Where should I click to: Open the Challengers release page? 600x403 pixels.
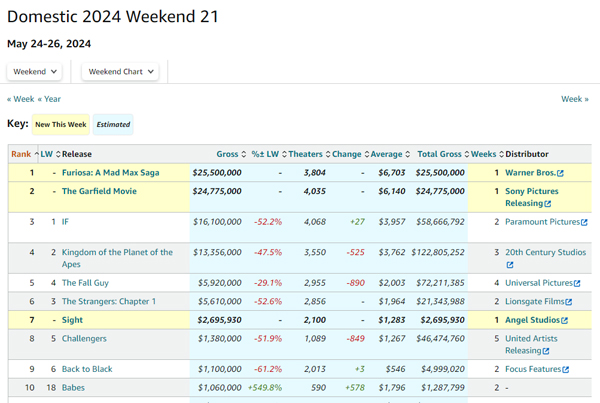[84, 338]
